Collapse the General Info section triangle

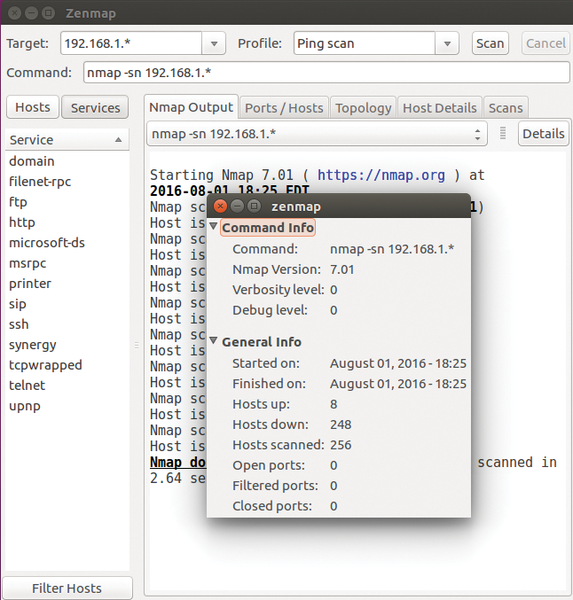(214, 340)
